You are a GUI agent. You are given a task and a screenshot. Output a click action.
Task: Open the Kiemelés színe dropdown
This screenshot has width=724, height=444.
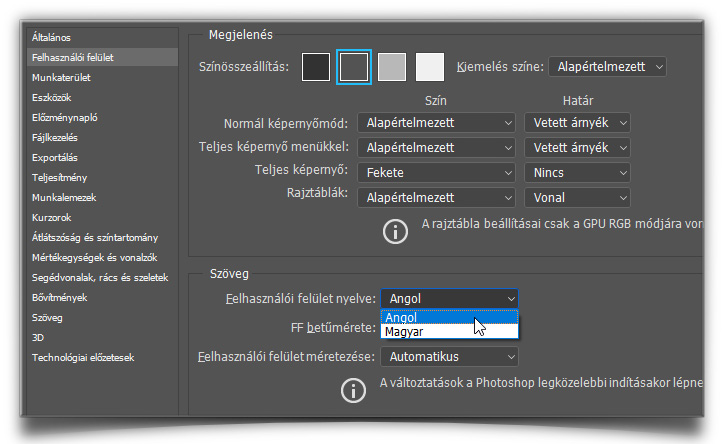tap(606, 67)
